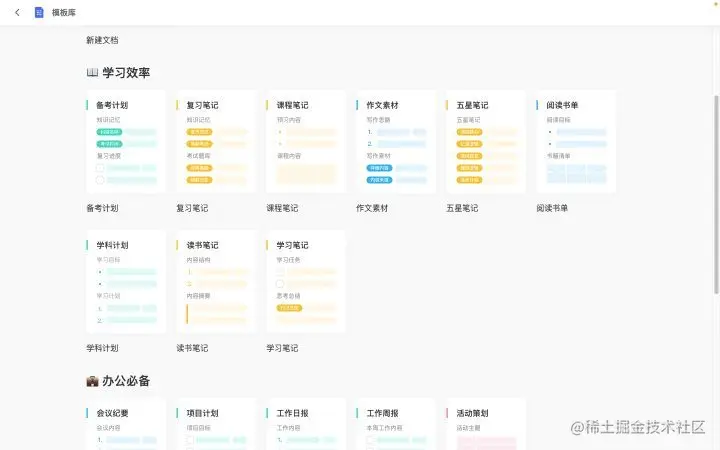Open the 学科计划 template thumbnail
This screenshot has width=720, height=450.
(x=126, y=281)
